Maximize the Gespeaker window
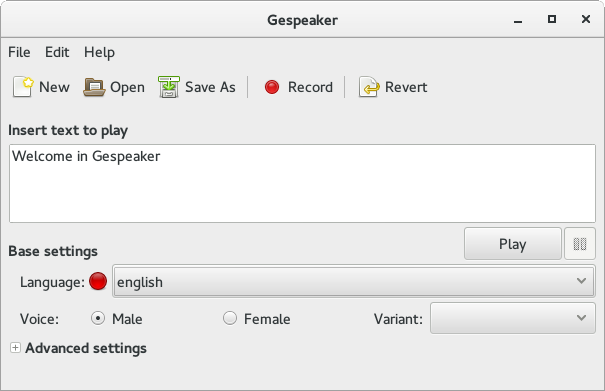Viewport: 605px width, 391px height. point(552,19)
